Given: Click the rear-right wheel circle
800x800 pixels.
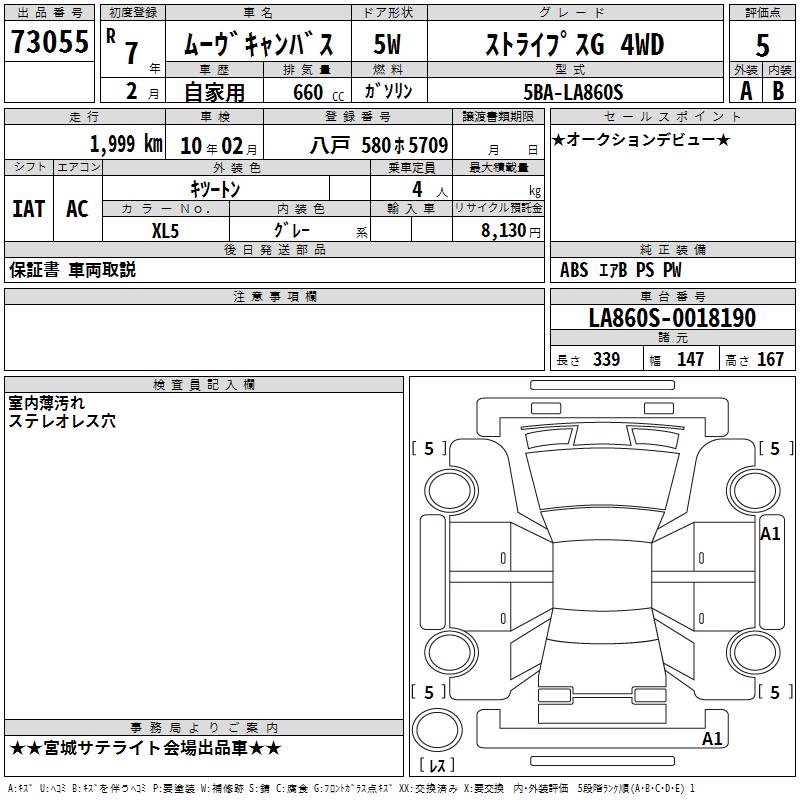Looking at the screenshot, I should click(753, 653).
